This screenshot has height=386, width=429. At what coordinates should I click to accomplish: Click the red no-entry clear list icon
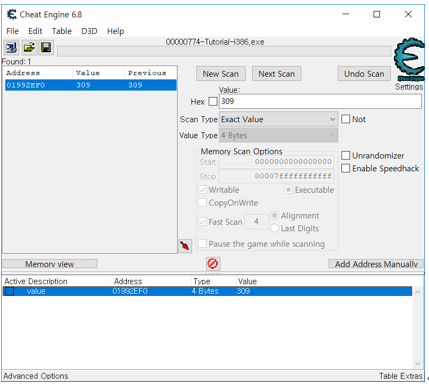tap(213, 264)
